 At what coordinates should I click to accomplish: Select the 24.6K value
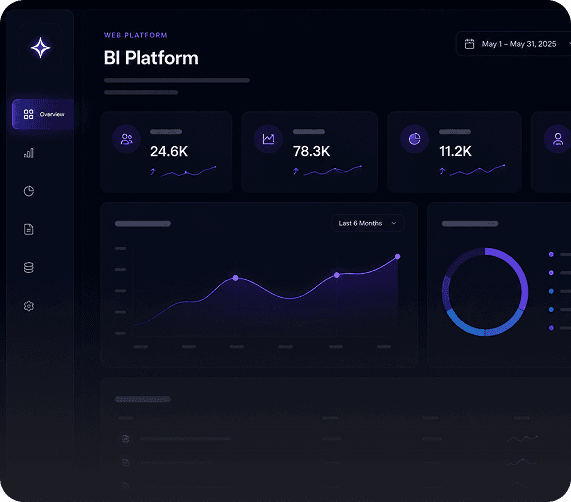click(169, 151)
